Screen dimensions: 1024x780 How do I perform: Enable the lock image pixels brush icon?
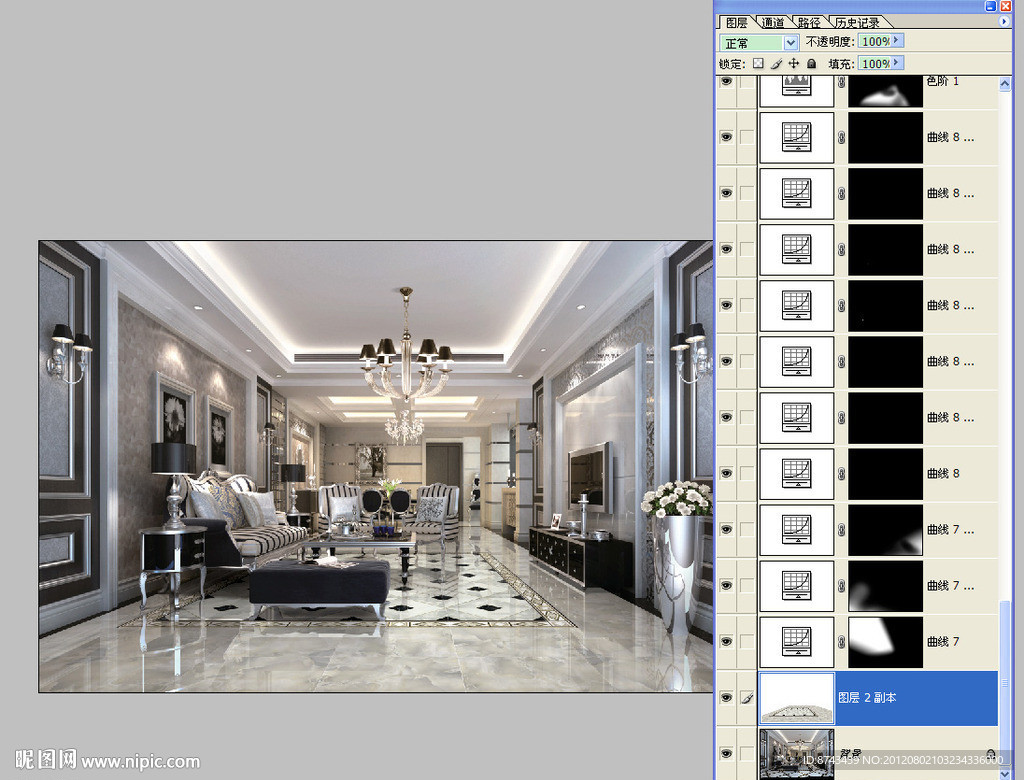[776, 63]
